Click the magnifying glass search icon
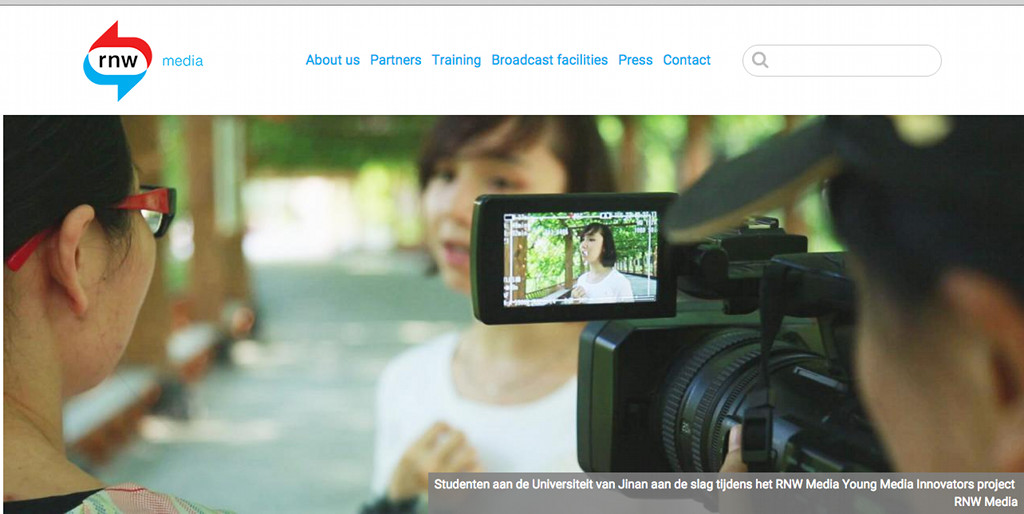 (x=760, y=60)
